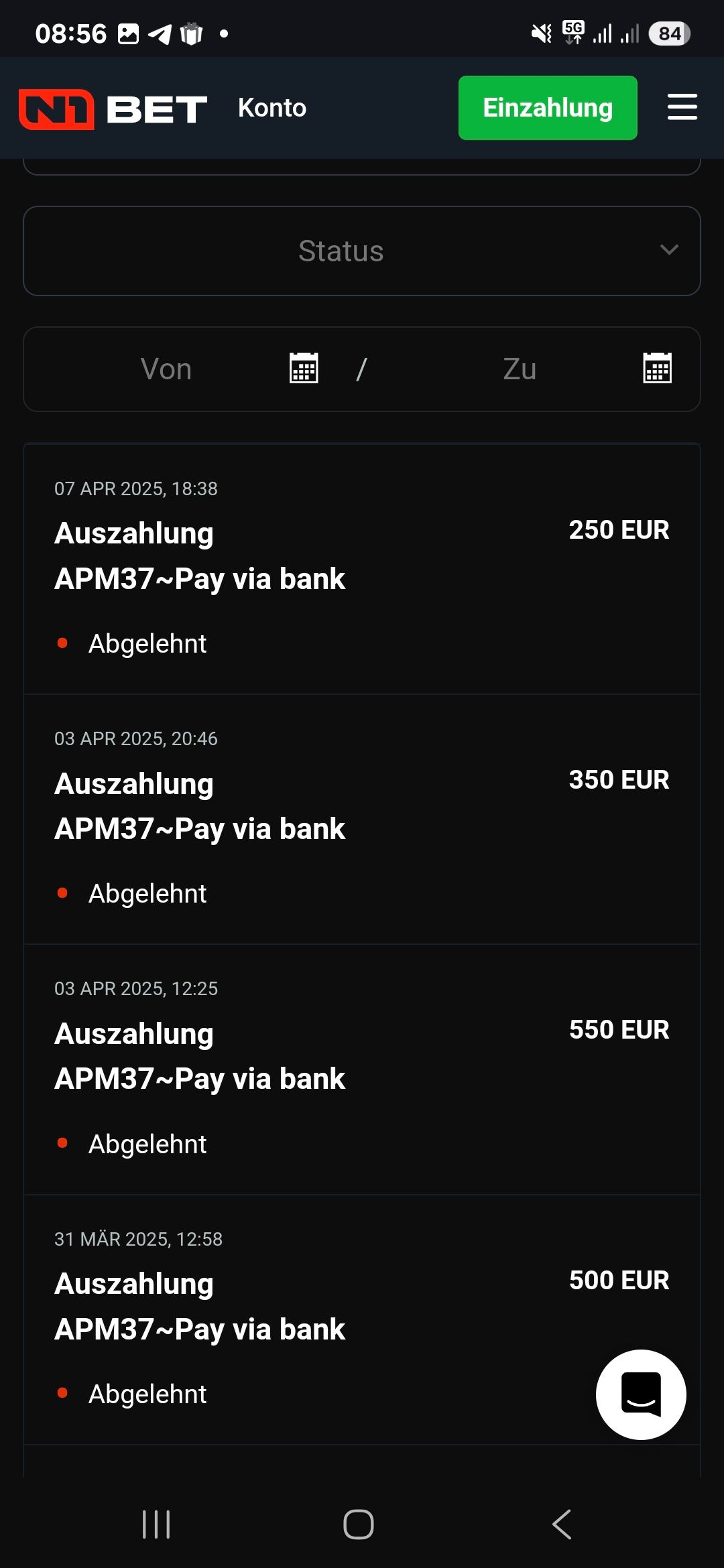Open the recent apps navigation button
This screenshot has height=1568, width=724.
pyautogui.click(x=156, y=1524)
